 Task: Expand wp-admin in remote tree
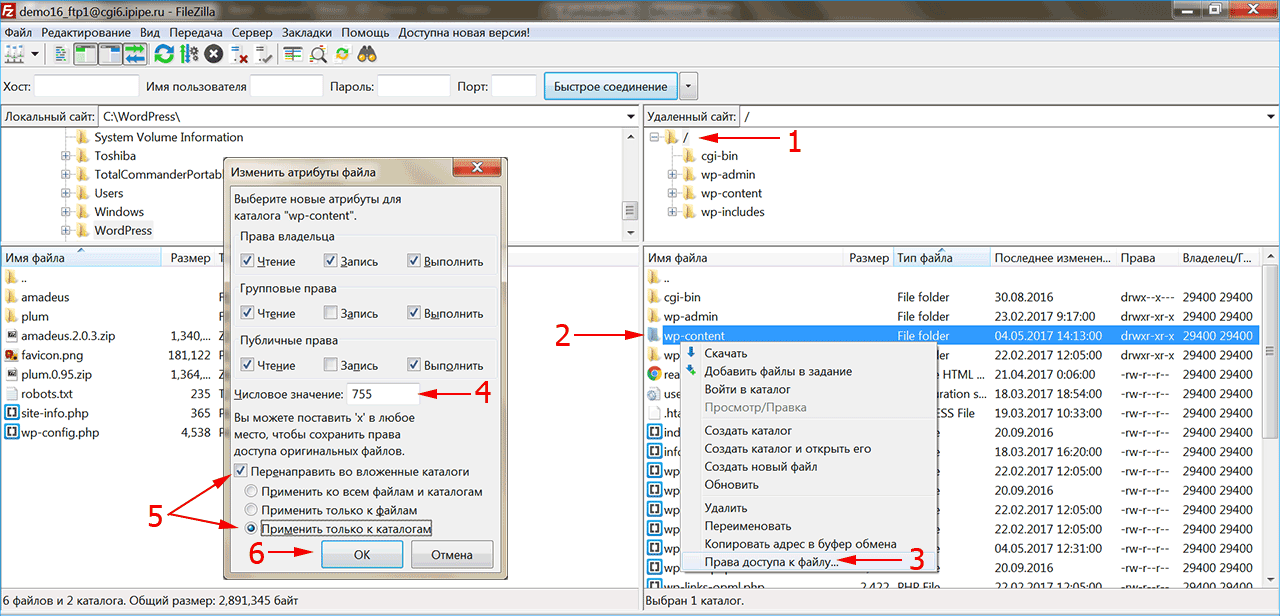coord(673,175)
